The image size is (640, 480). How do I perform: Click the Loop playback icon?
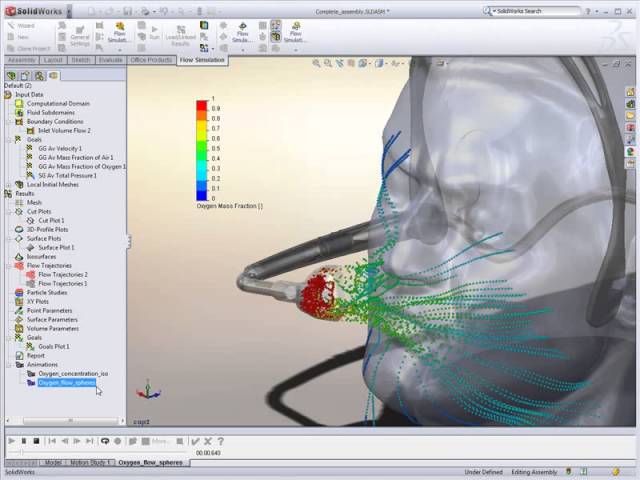tap(105, 441)
